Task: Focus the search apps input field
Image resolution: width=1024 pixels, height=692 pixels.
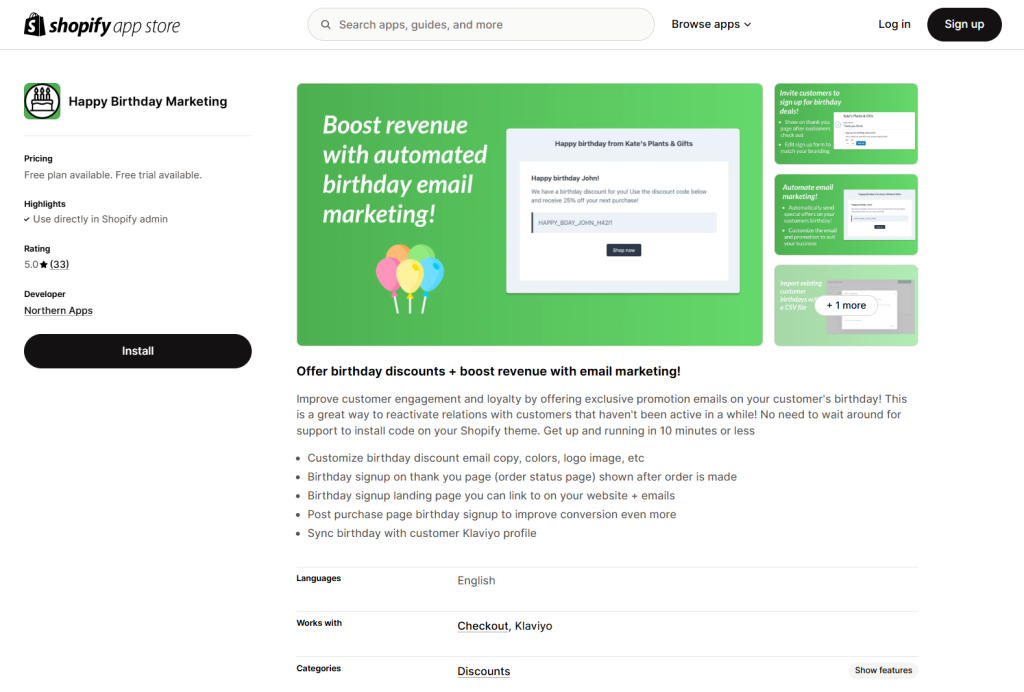Action: click(x=481, y=25)
